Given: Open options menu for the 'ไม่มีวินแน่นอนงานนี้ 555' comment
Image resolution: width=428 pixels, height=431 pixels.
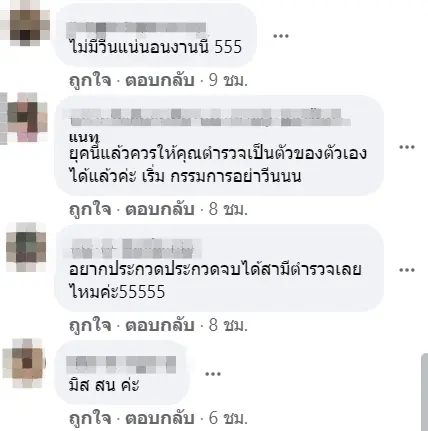Looking at the screenshot, I should [x=281, y=36].
